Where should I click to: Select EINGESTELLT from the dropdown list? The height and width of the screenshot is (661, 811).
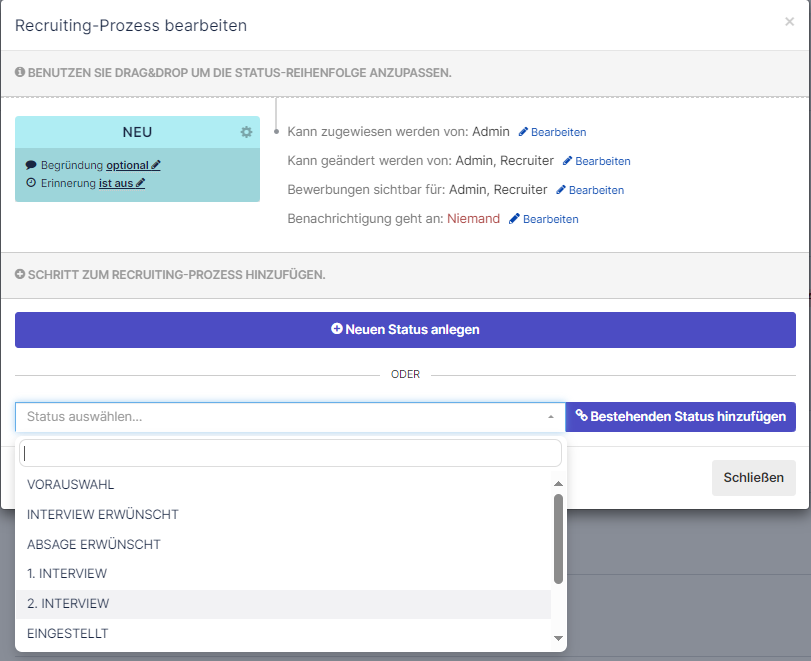pyautogui.click(x=67, y=634)
